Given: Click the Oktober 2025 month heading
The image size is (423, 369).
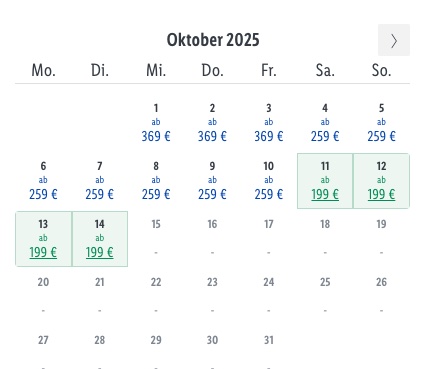Looking at the screenshot, I should [213, 40].
